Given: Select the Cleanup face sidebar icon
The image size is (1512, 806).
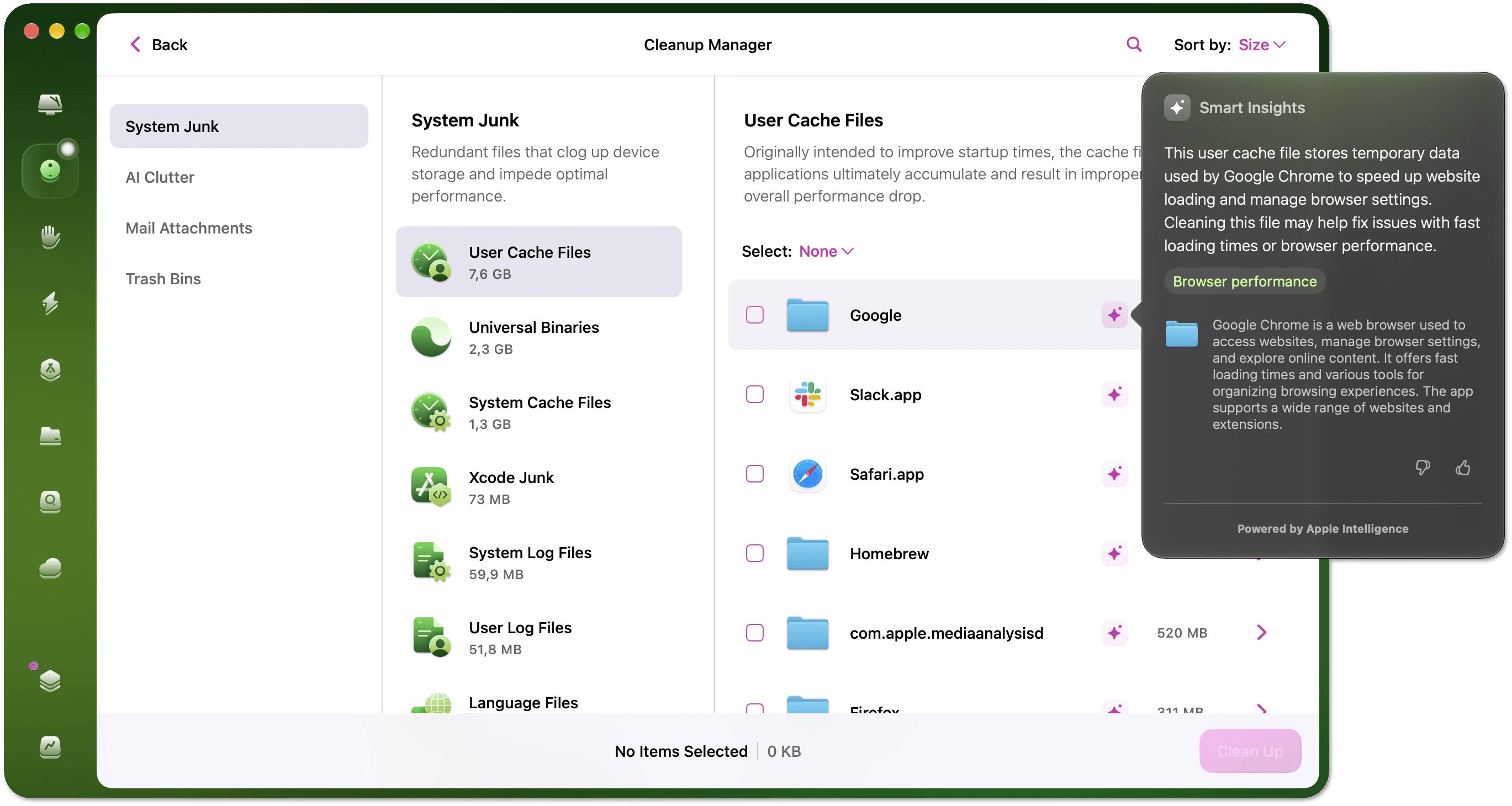Looking at the screenshot, I should tap(50, 171).
